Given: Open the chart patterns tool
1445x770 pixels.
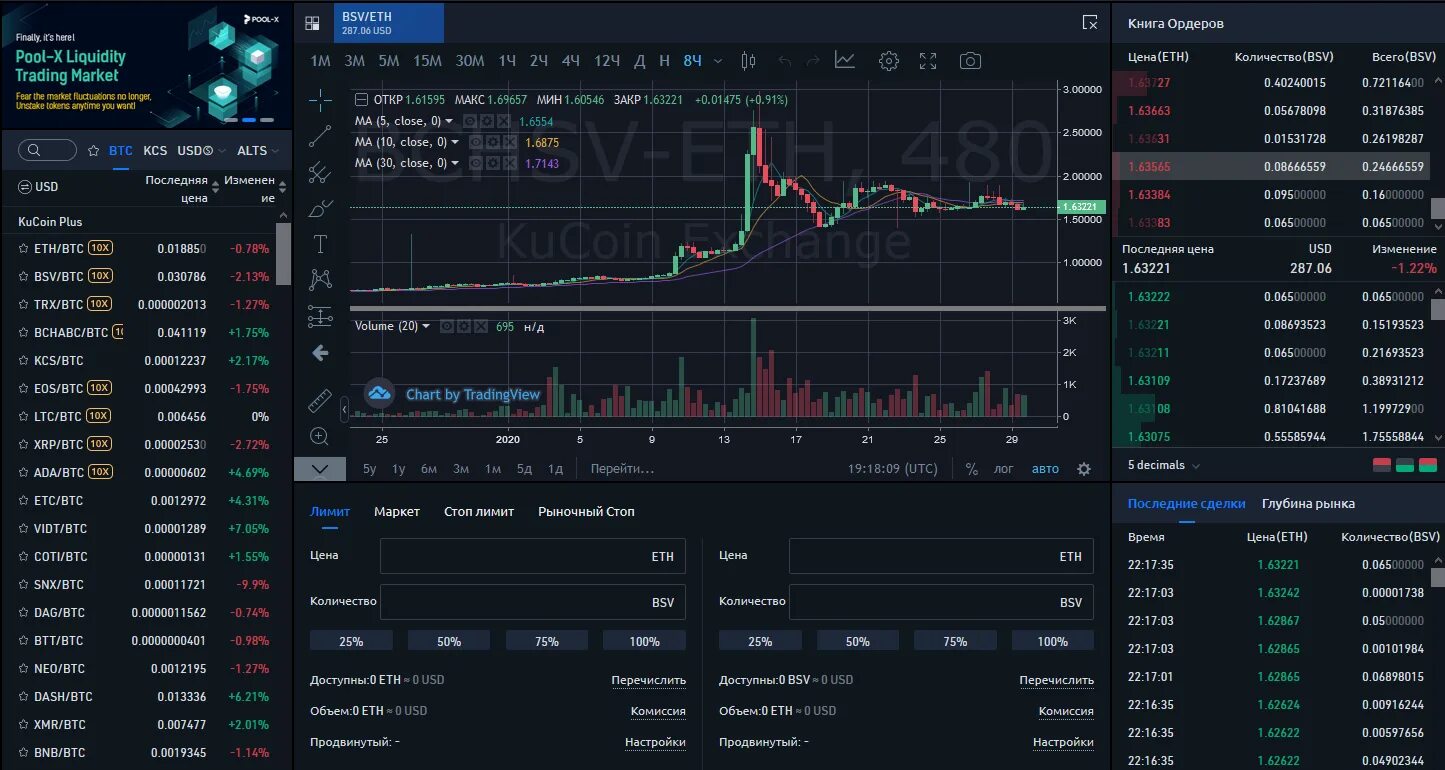Looking at the screenshot, I should [x=320, y=280].
